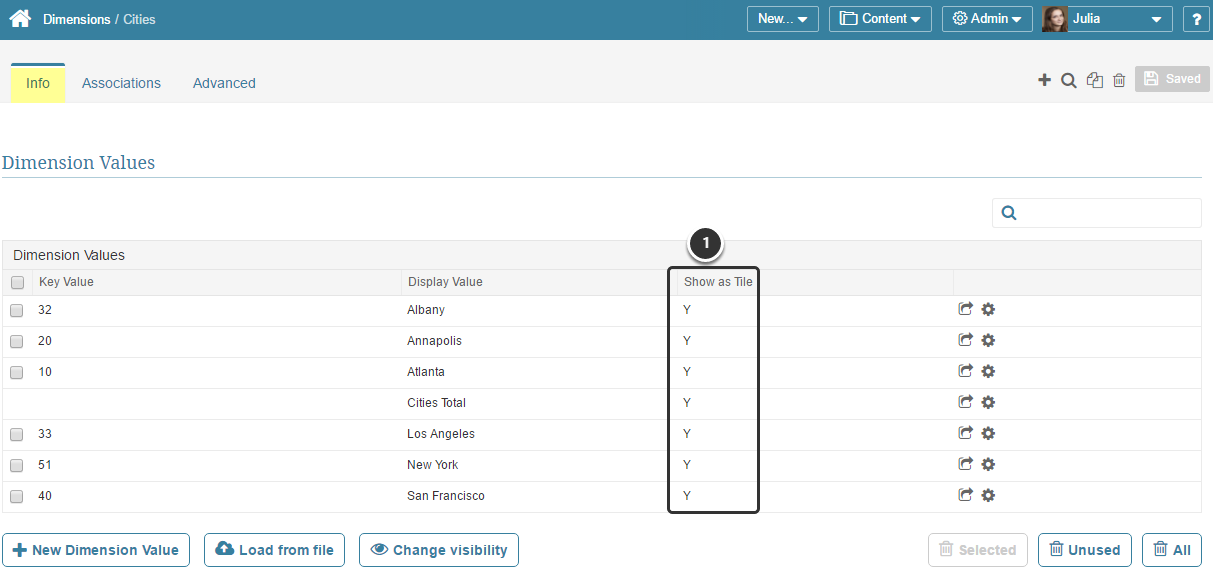Image resolution: width=1213 pixels, height=578 pixels.
Task: Tick the checkbox next to San Francisco
Action: tap(17, 494)
